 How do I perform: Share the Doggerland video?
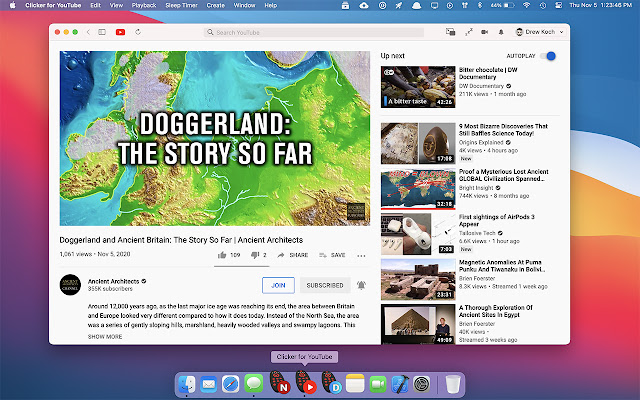(293, 255)
